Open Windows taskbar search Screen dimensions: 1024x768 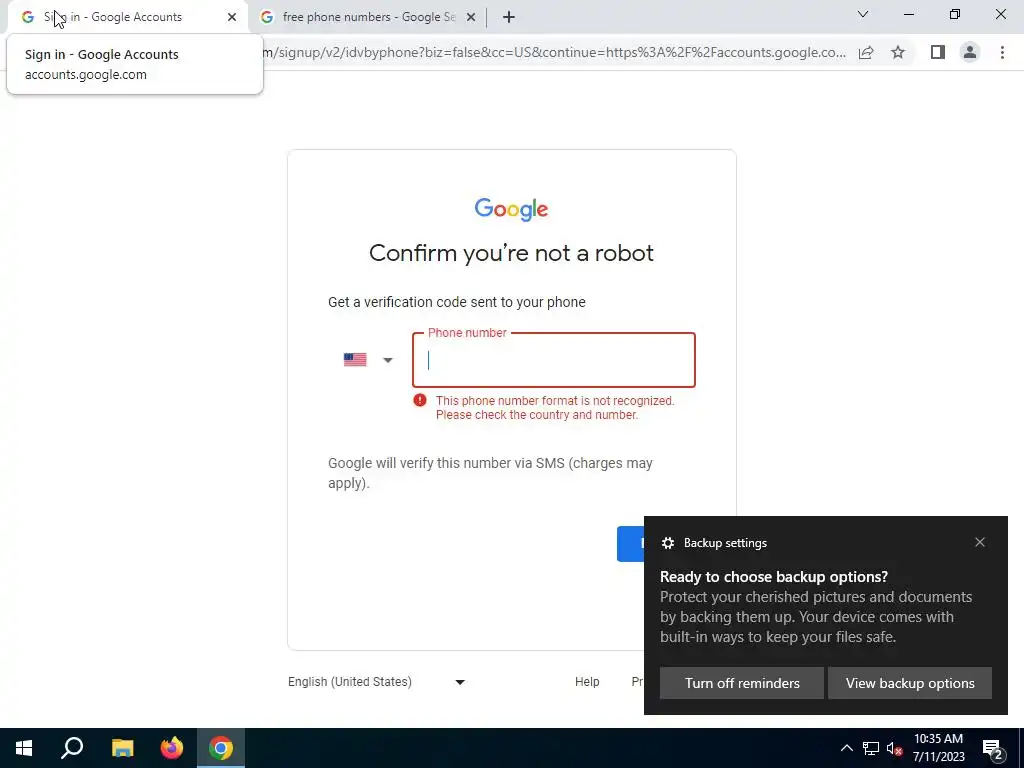pos(72,748)
